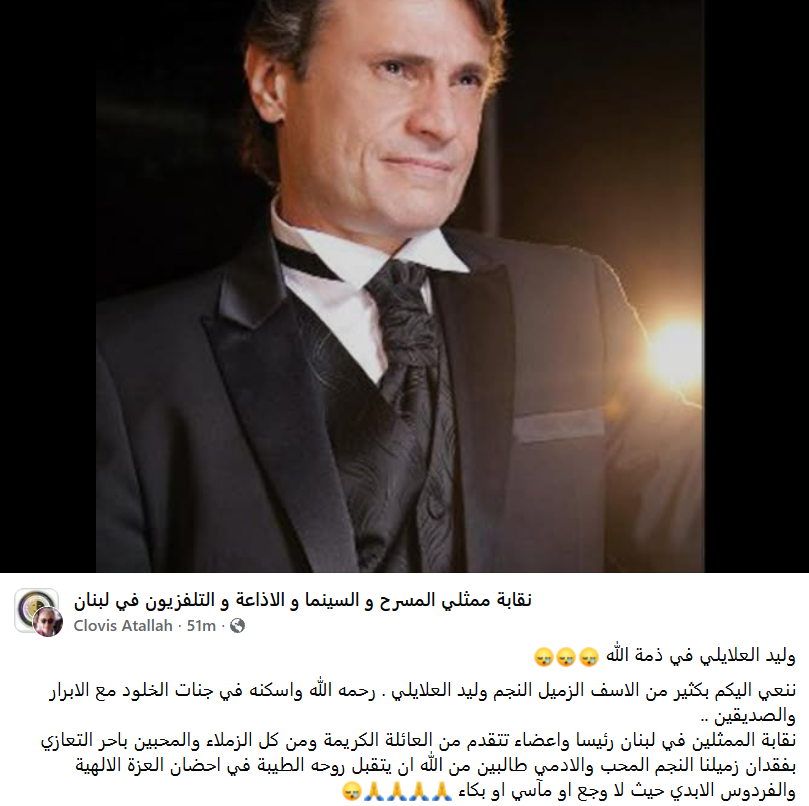Click the 51m post timestamp
This screenshot has height=806, width=809.
pos(201,626)
